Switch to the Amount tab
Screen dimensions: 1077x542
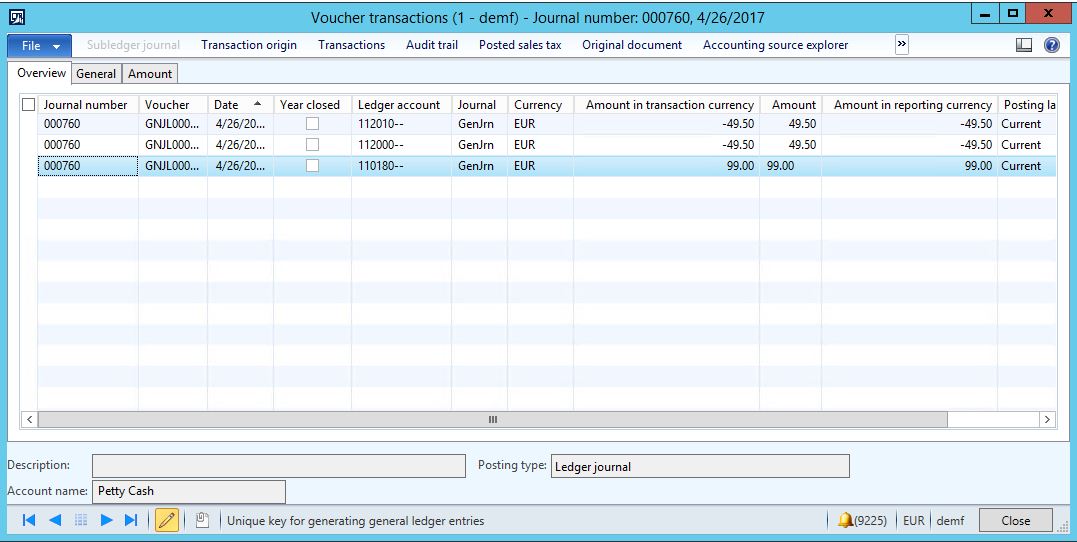pyautogui.click(x=150, y=73)
